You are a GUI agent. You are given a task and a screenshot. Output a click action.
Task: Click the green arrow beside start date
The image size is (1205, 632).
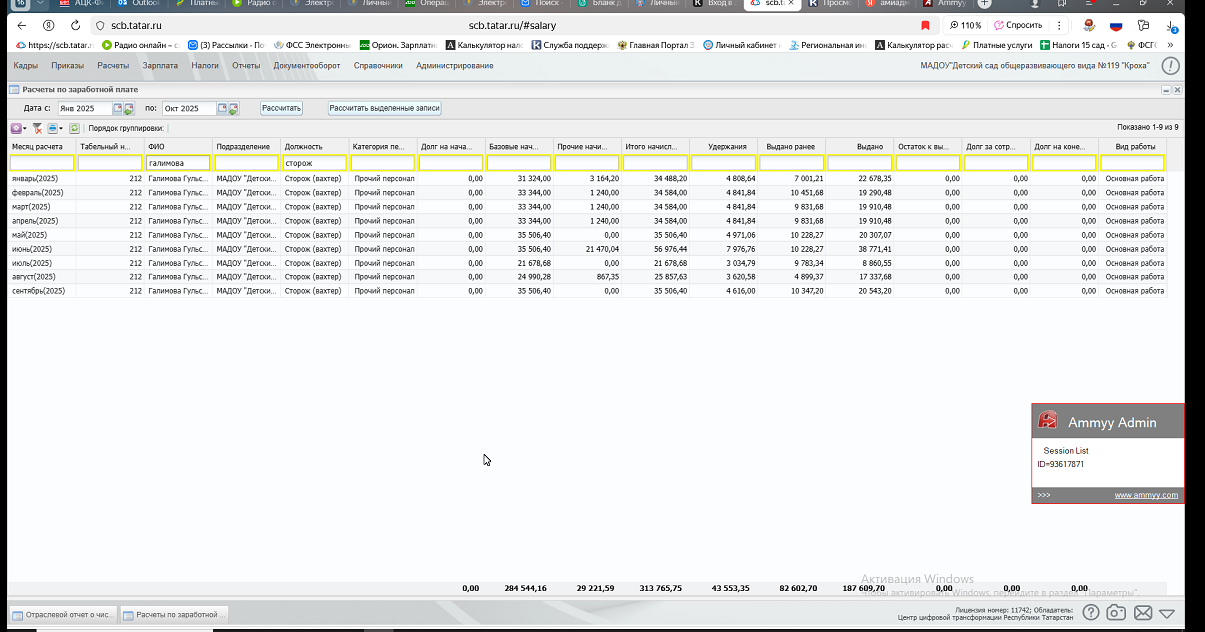128,108
